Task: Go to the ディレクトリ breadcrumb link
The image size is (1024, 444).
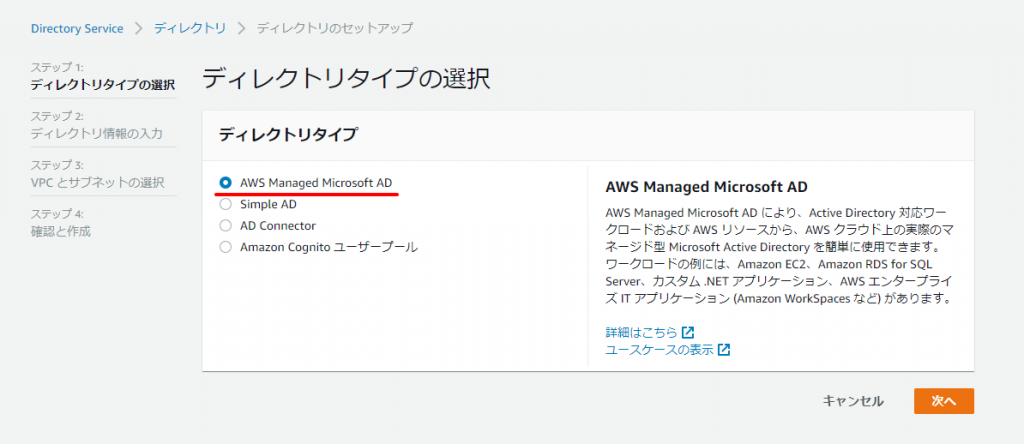Action: coord(190,28)
